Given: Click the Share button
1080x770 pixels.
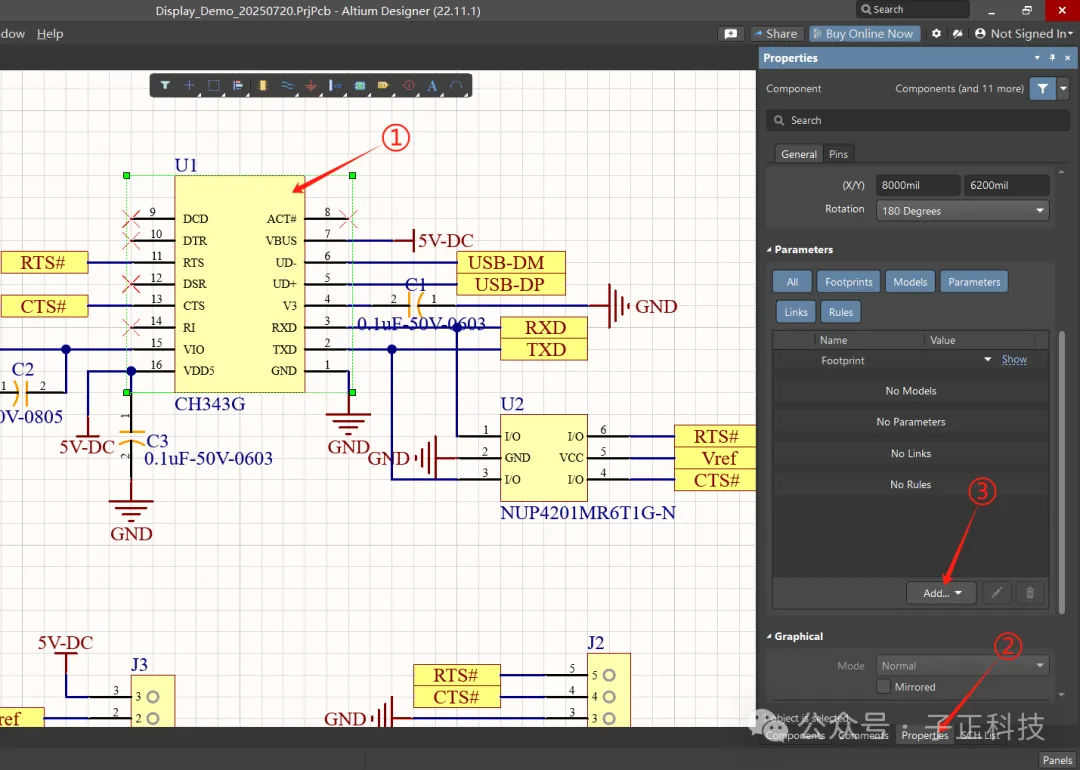Looking at the screenshot, I should pos(776,34).
